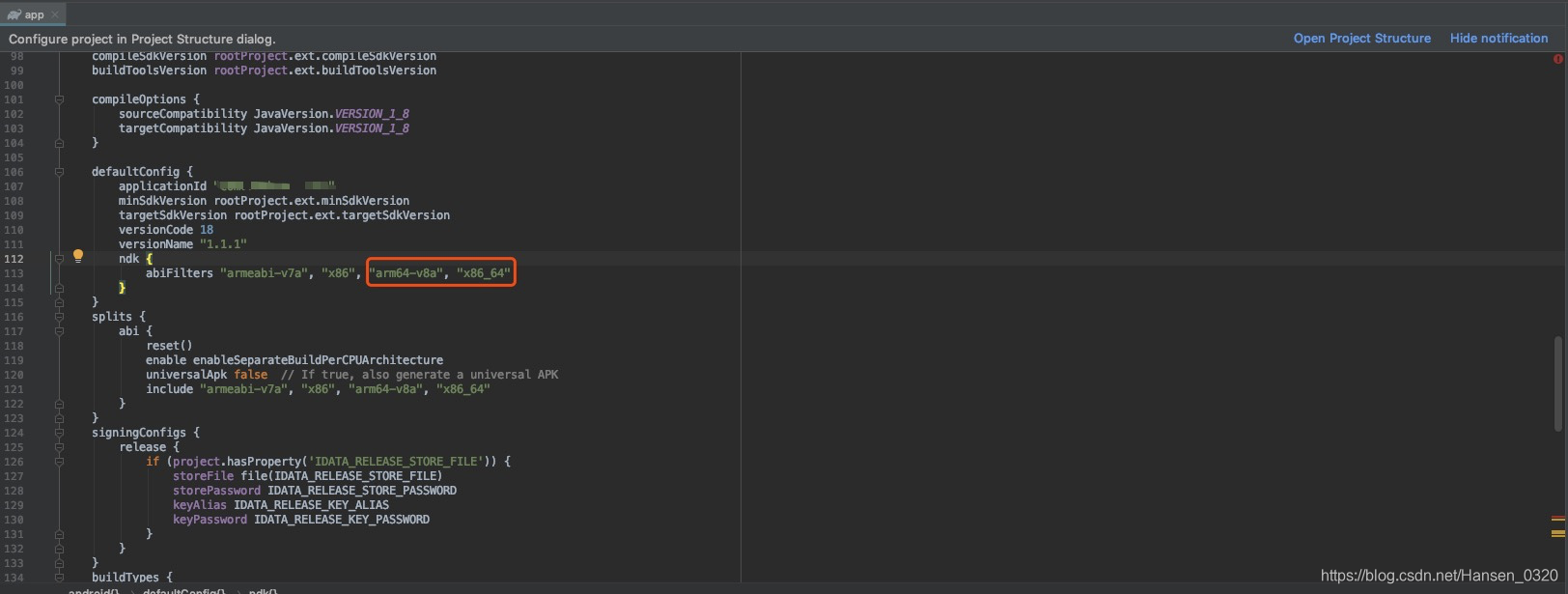Screen dimensions: 1568x594
Task: Click the word abiFilters on line 113
Action: (x=180, y=273)
